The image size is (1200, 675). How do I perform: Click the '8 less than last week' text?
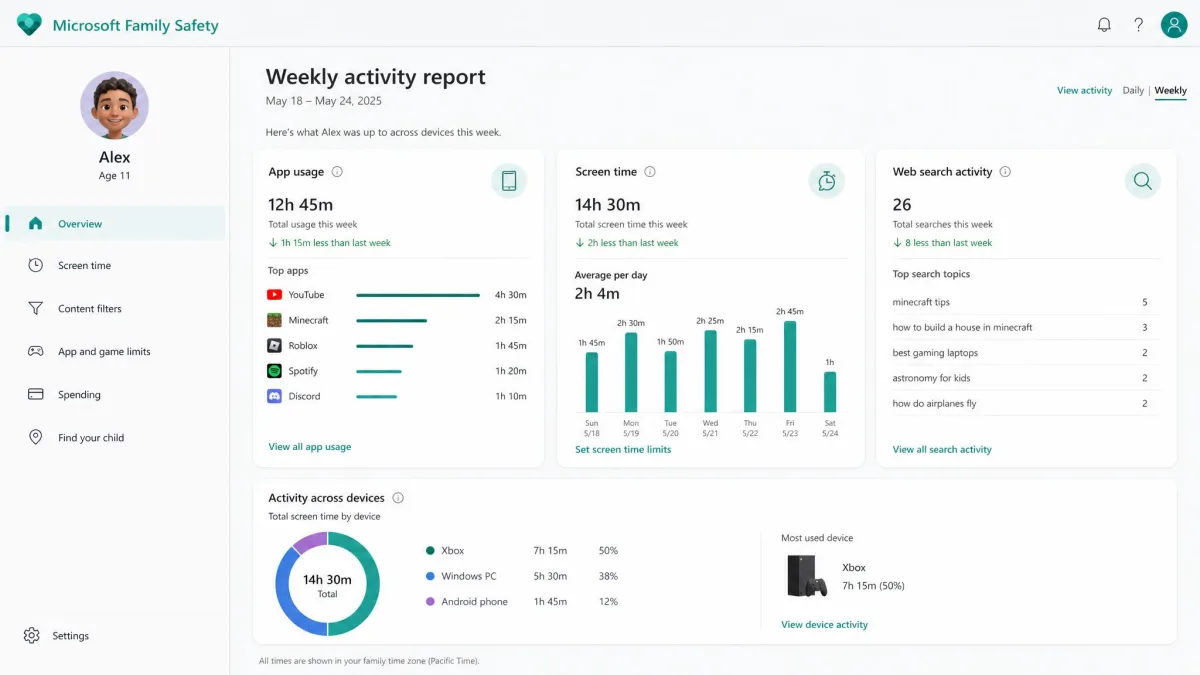(948, 242)
